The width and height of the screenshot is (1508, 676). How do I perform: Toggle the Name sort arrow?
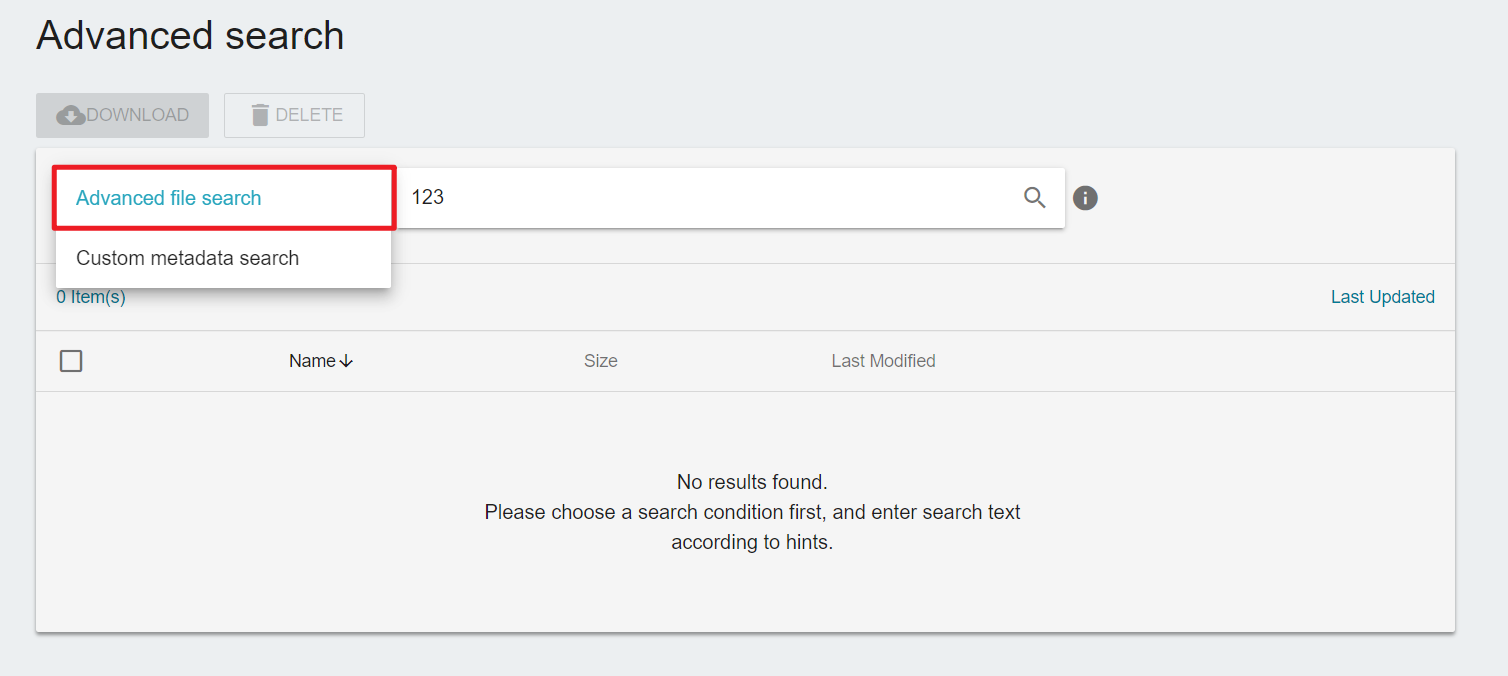tap(347, 361)
